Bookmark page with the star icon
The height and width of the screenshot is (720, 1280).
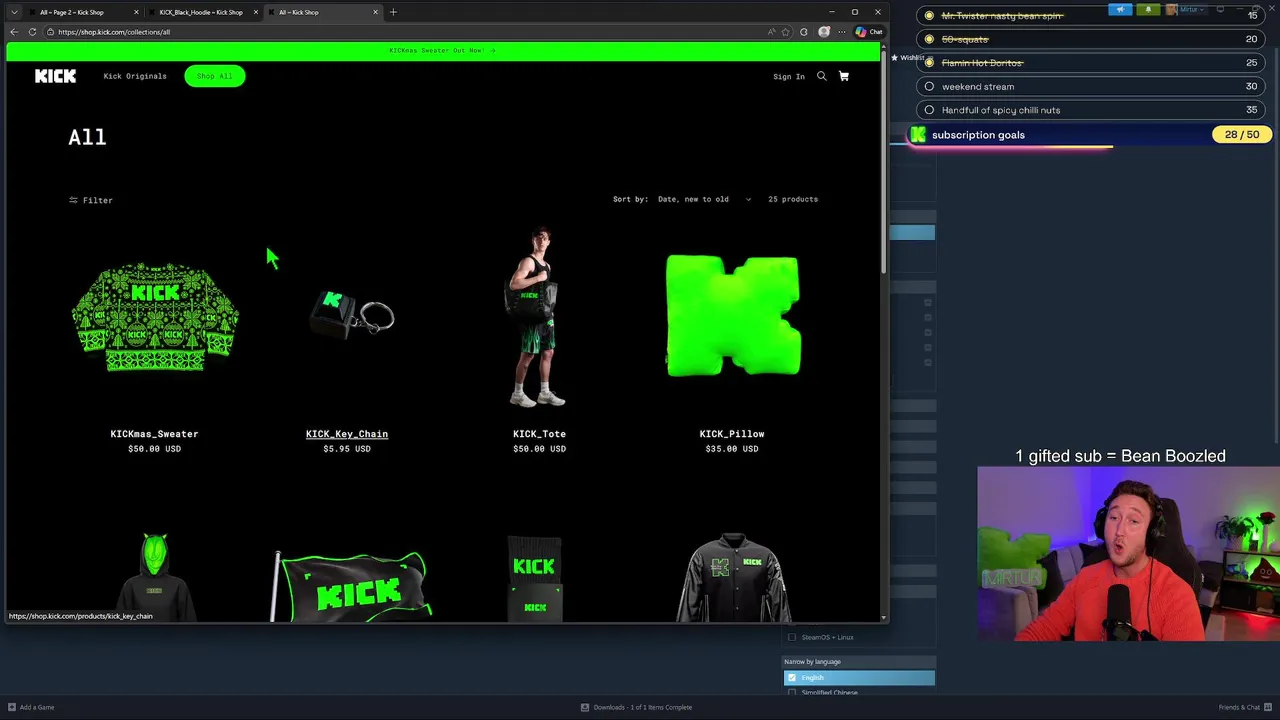pos(785,32)
